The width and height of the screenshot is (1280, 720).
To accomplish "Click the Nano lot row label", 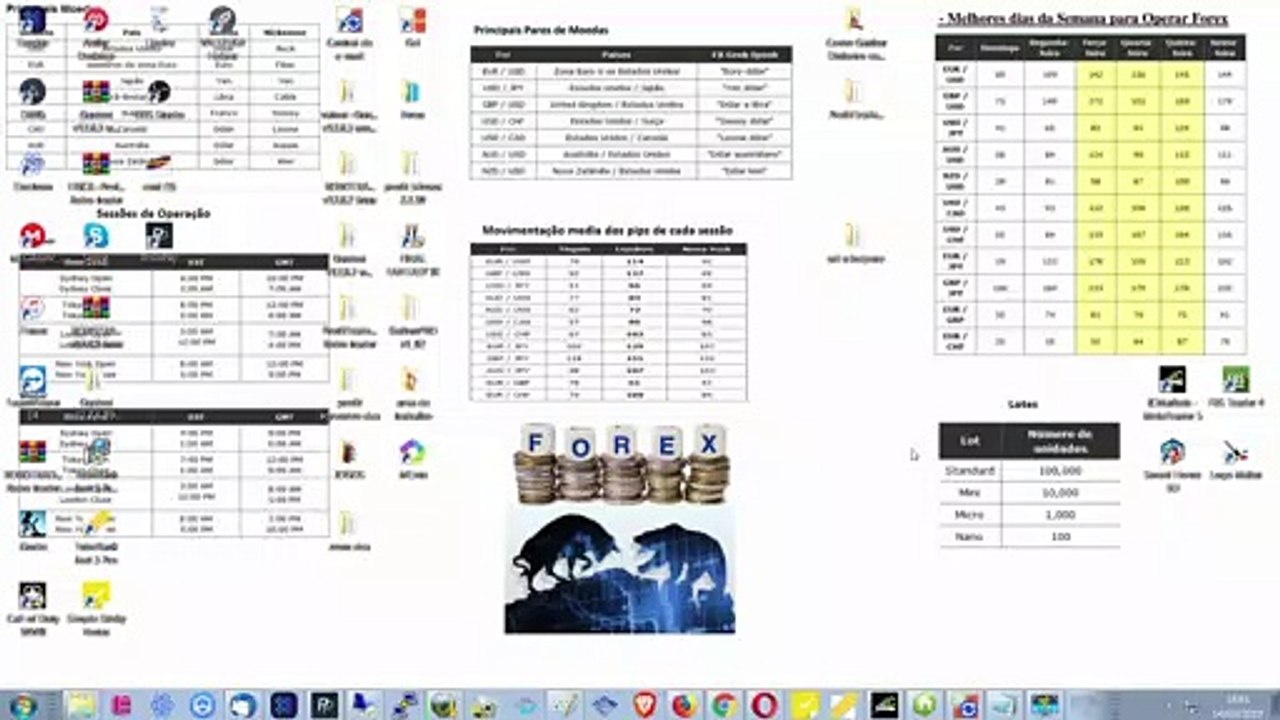I will tap(970, 537).
